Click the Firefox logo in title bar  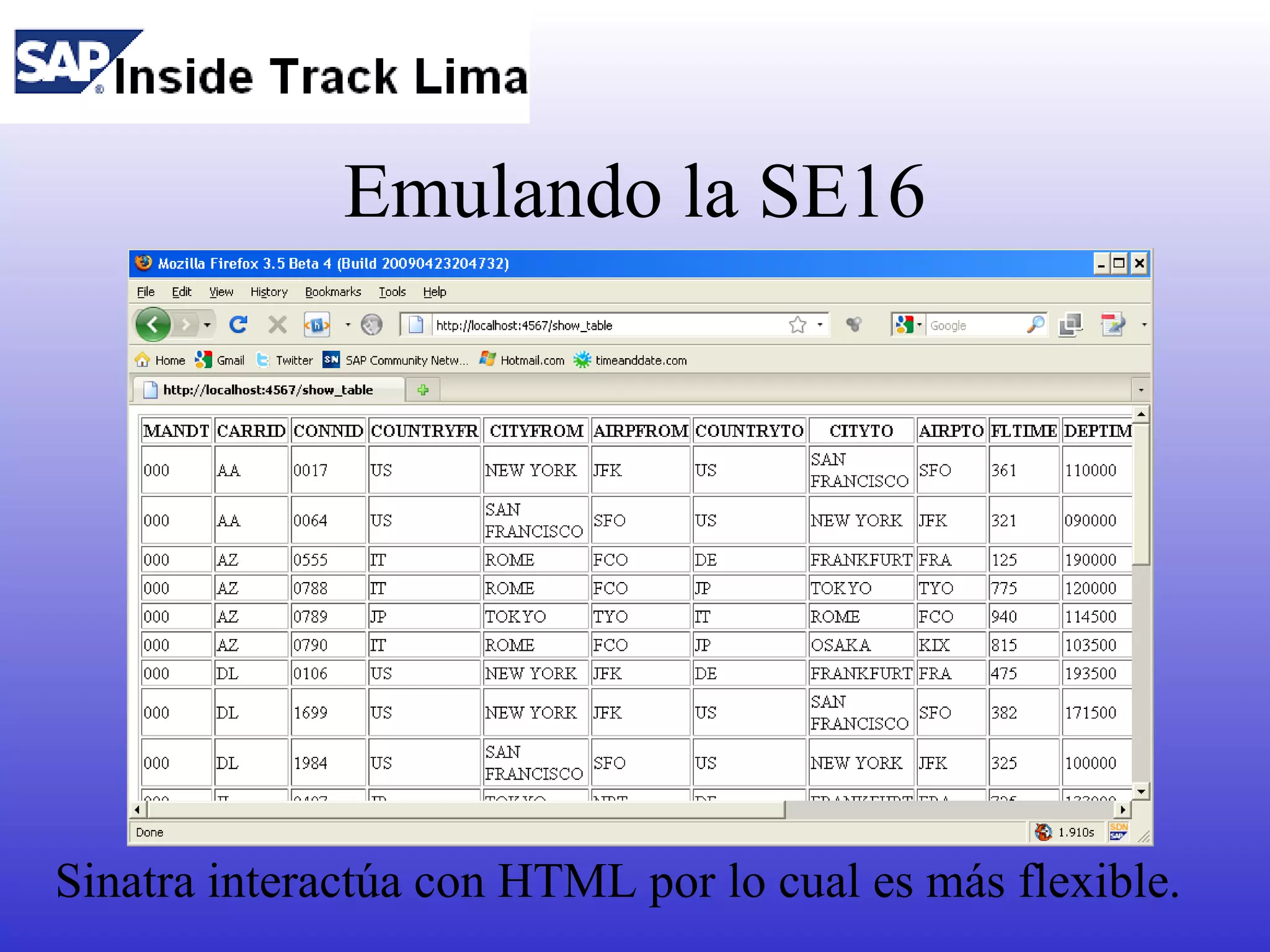tap(143, 263)
